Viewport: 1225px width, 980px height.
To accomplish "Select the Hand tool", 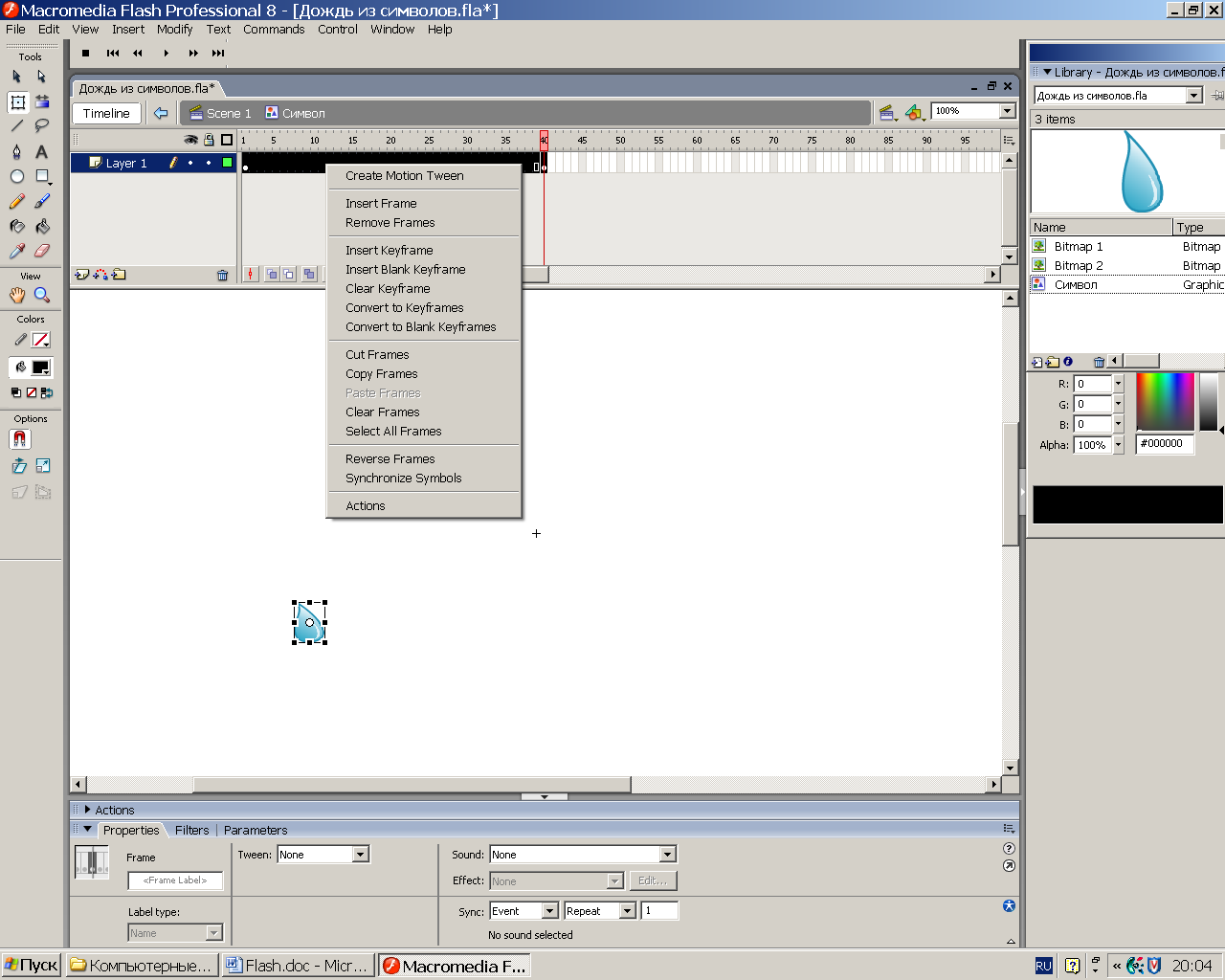I will tap(17, 295).
